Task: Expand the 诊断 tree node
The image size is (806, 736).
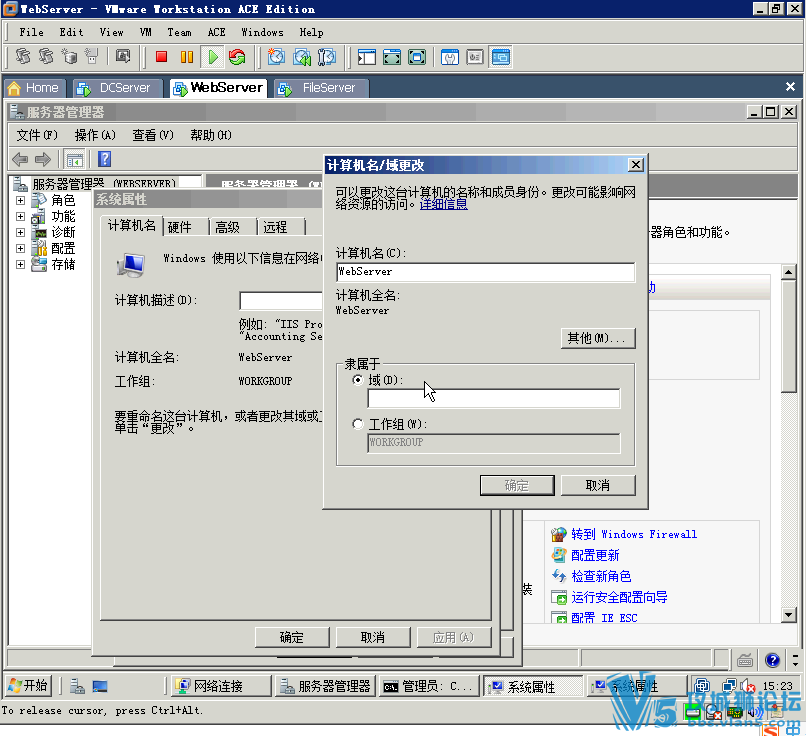Action: click(21, 232)
